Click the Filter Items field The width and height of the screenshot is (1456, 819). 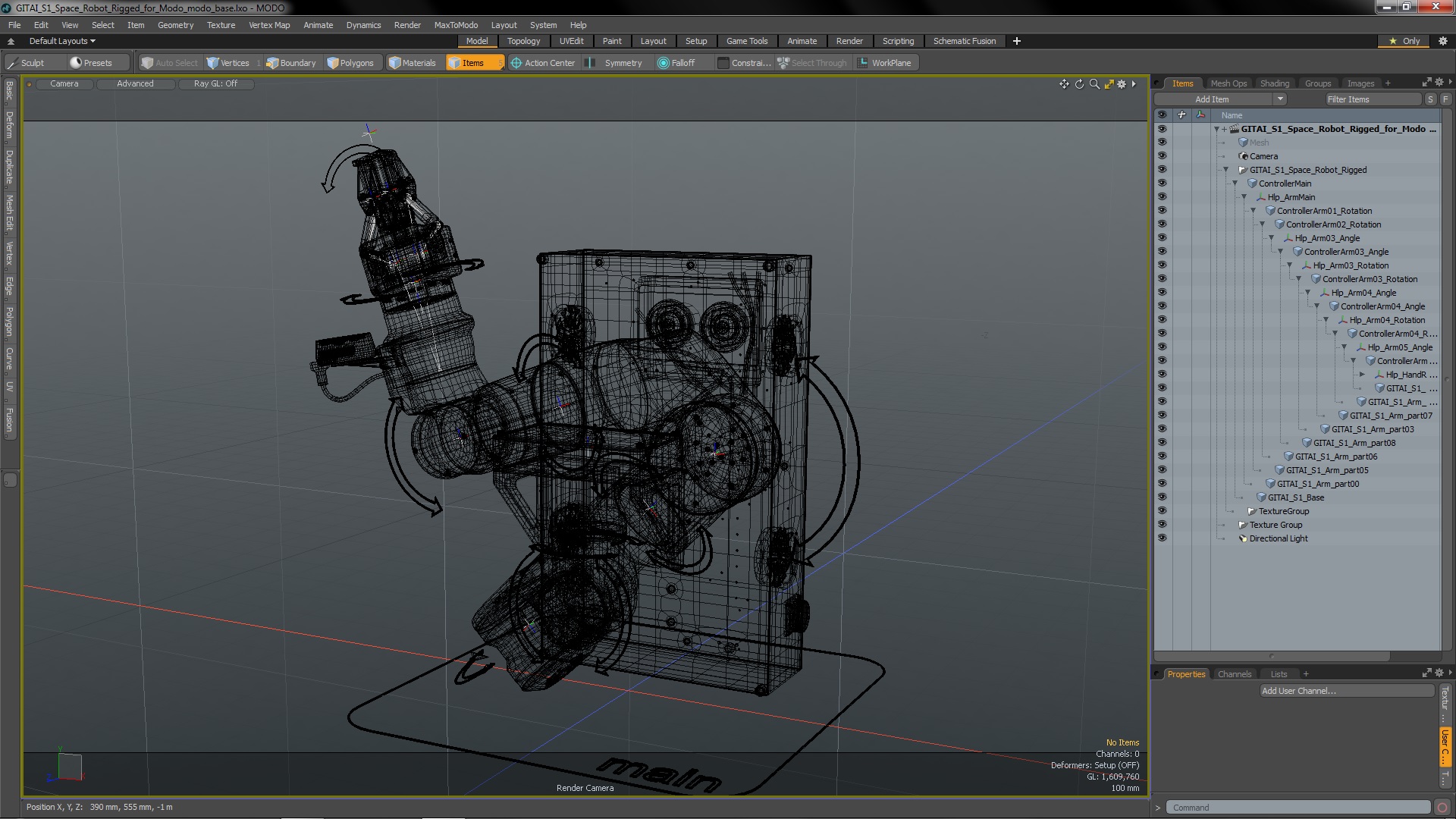(x=1372, y=99)
